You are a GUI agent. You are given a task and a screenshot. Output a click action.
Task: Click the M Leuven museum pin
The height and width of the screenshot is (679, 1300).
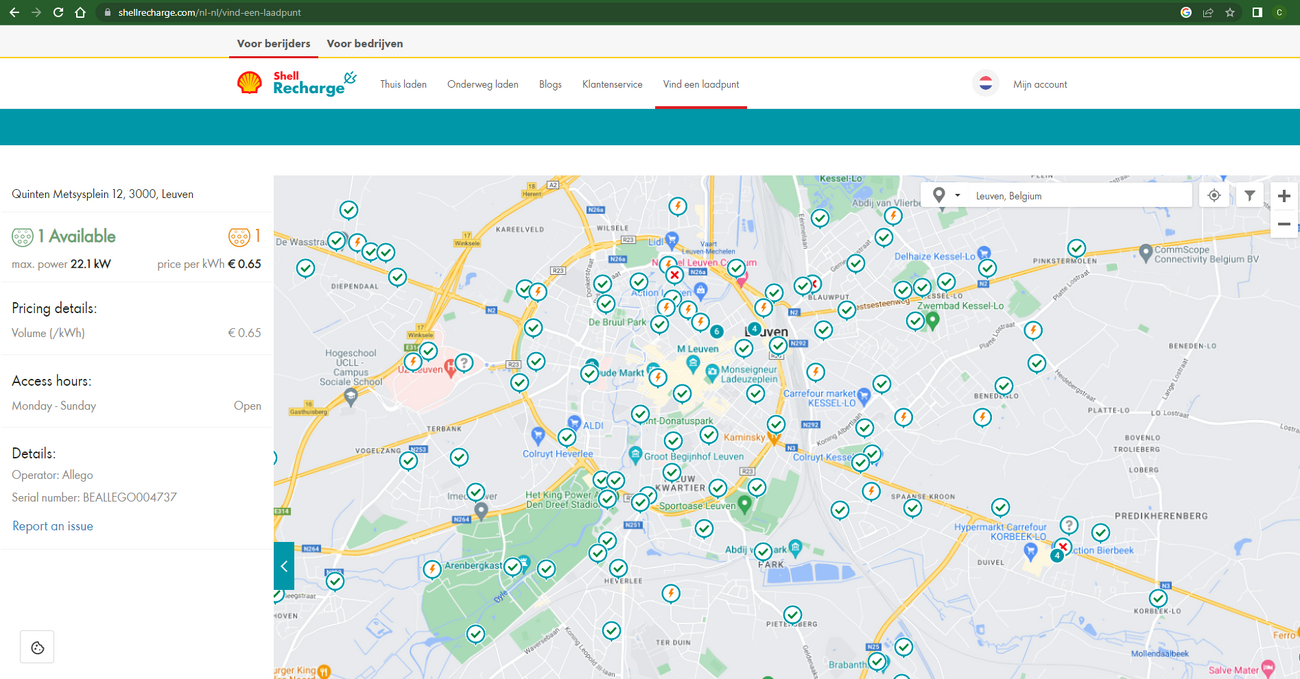693,363
